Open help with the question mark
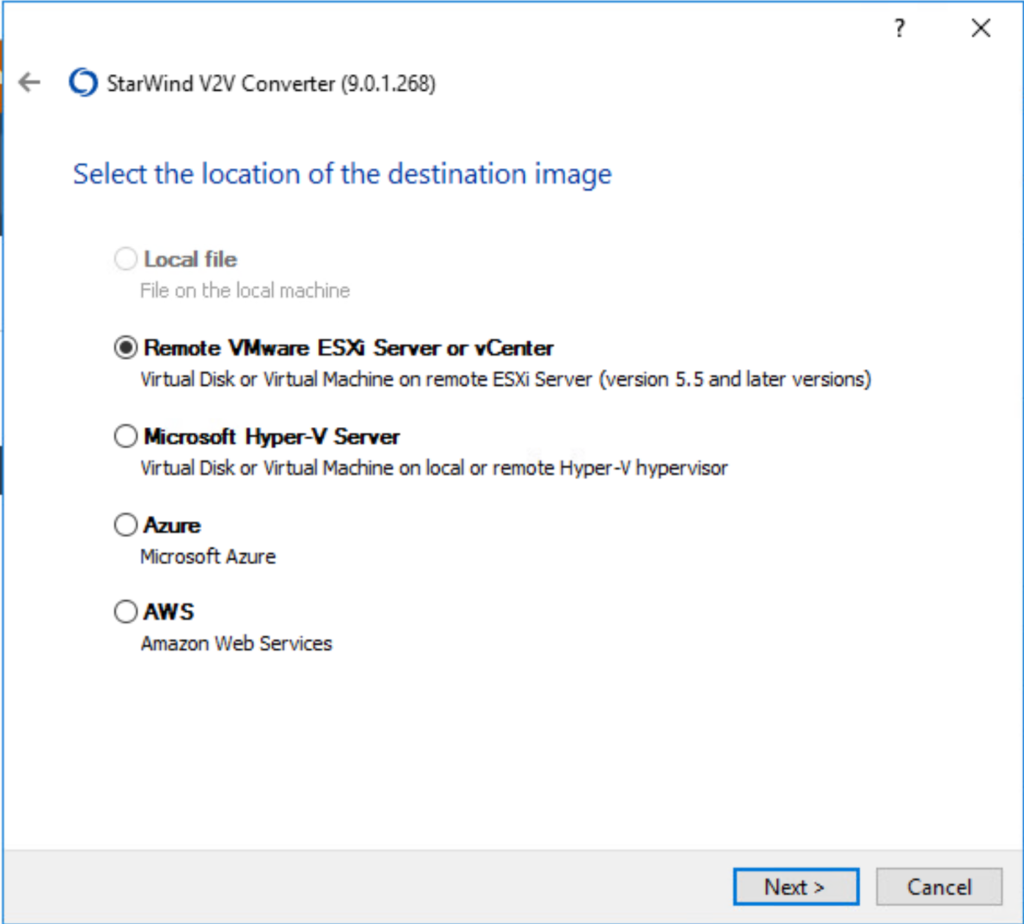1024x924 pixels. click(899, 28)
